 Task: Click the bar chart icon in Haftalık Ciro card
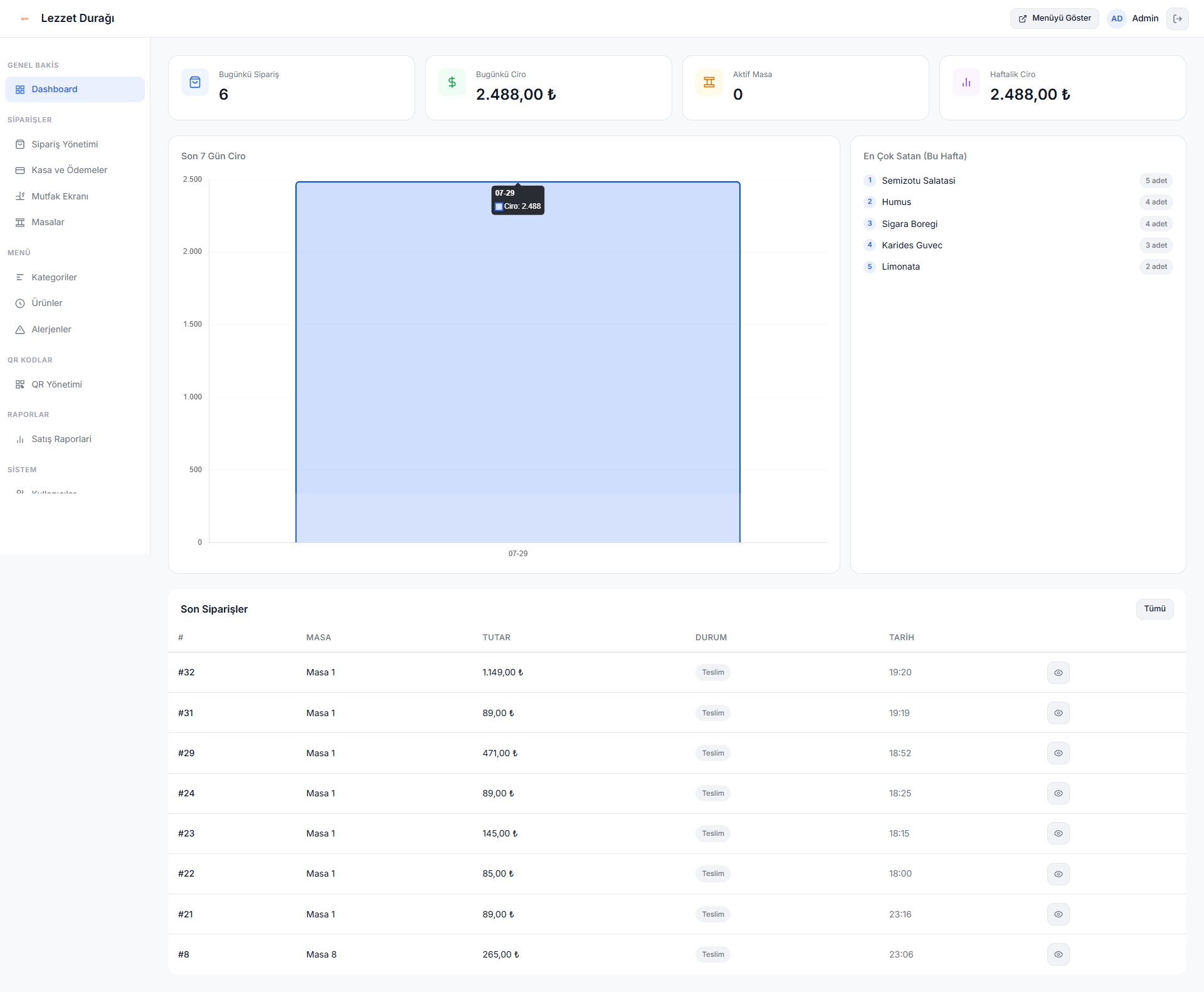[966, 82]
